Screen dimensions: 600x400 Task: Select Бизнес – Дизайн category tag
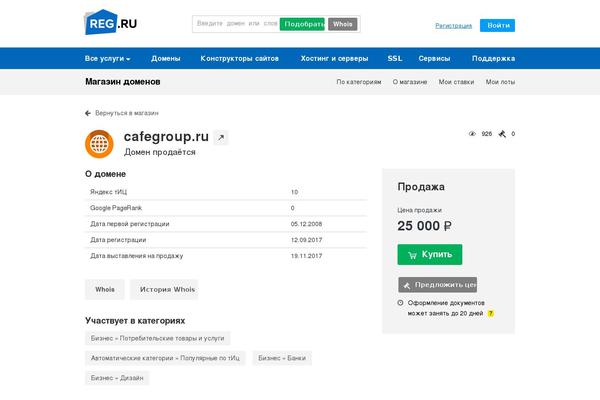[x=117, y=378]
